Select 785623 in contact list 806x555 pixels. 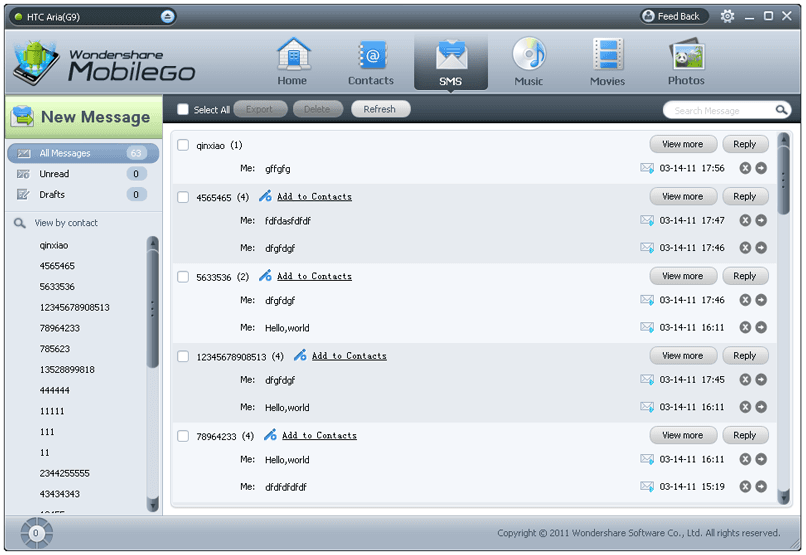tap(54, 348)
